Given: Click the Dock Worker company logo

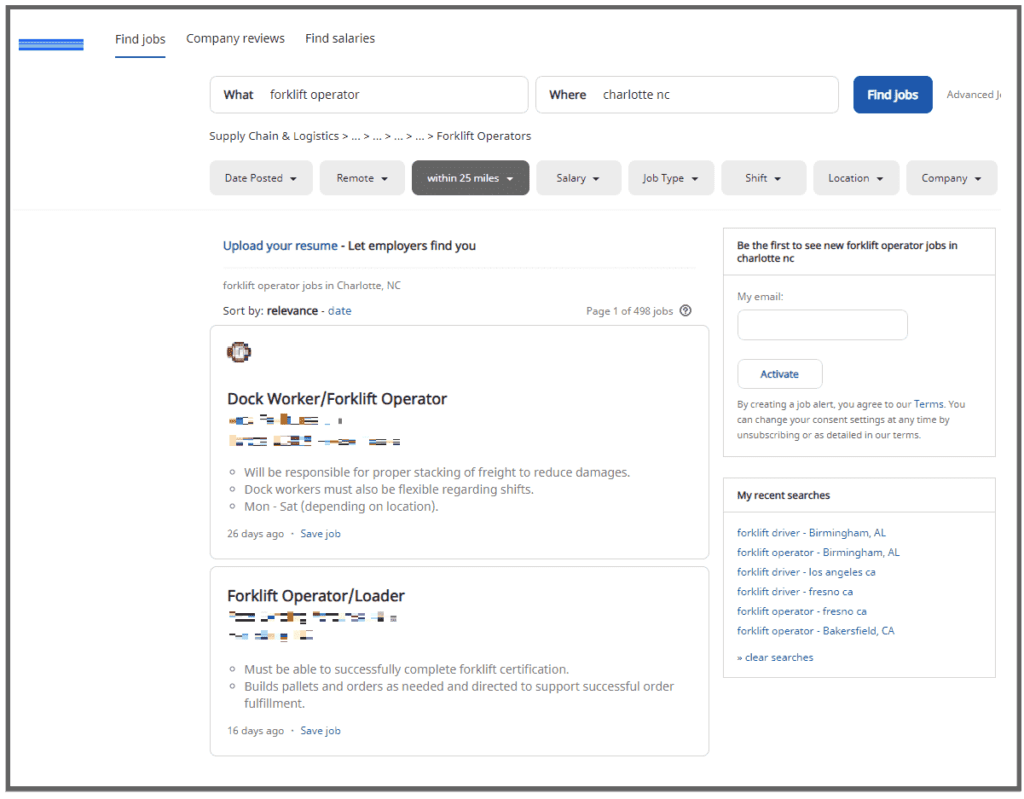Looking at the screenshot, I should click(239, 352).
